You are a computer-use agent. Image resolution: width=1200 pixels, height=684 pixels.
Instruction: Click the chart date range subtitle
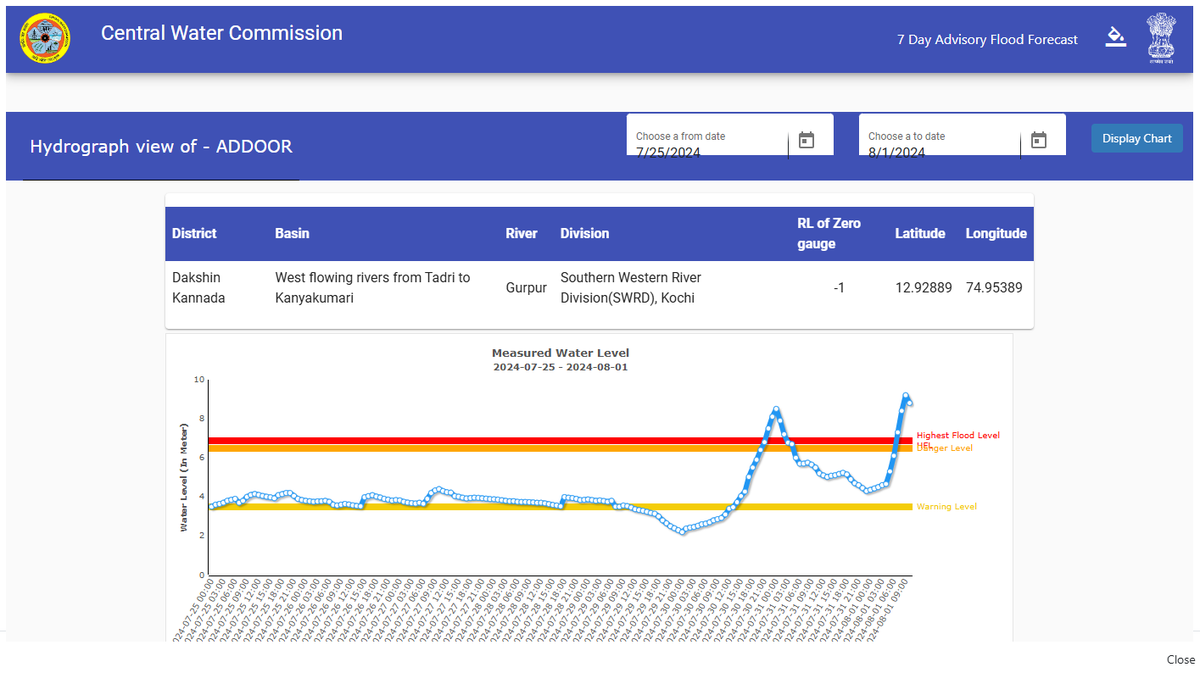click(560, 367)
